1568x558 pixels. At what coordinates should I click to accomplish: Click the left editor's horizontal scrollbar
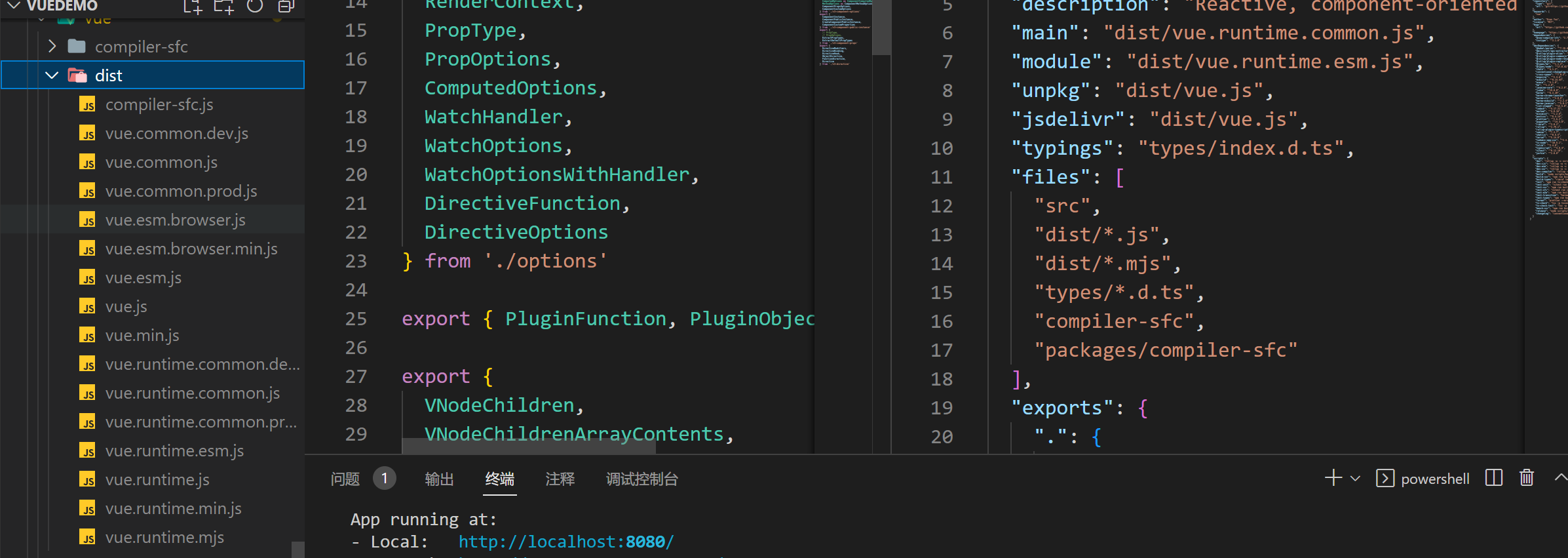click(x=528, y=447)
